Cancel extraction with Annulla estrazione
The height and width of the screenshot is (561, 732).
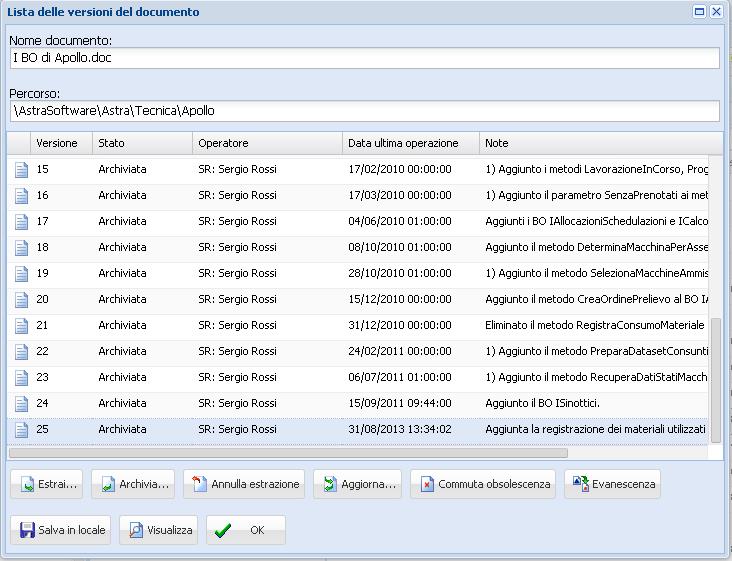[x=246, y=484]
